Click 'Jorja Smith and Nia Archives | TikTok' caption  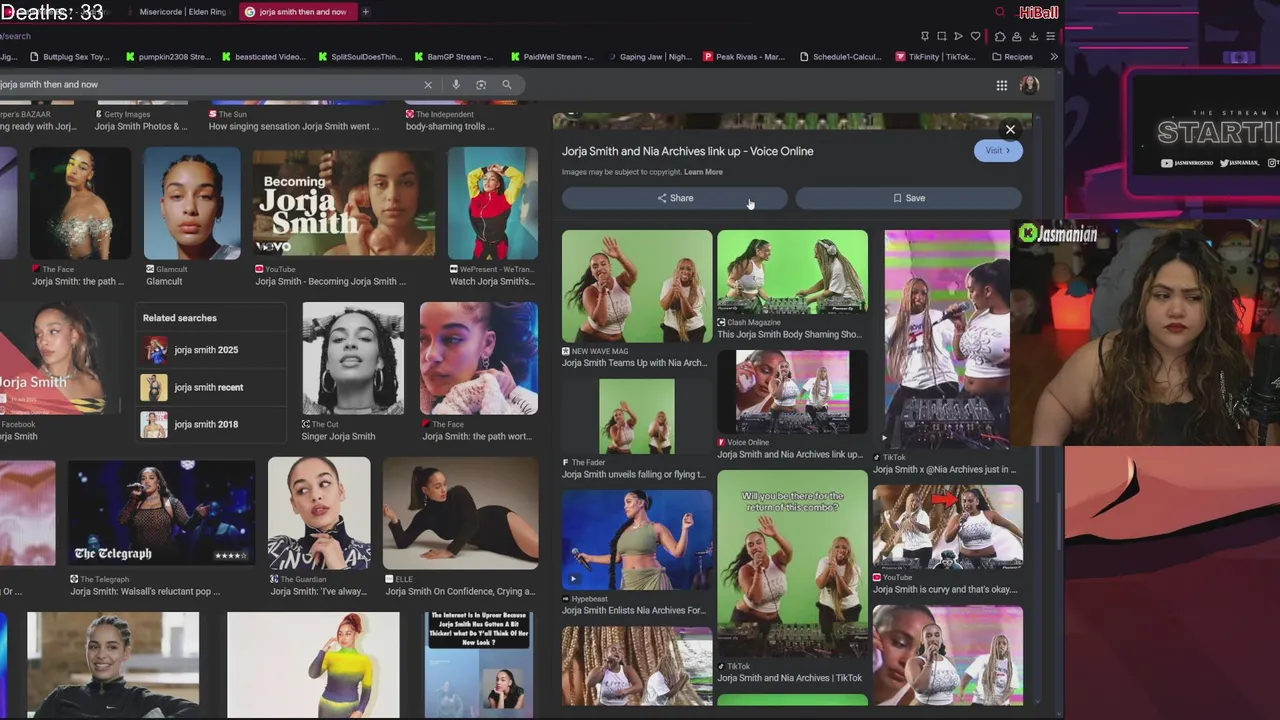tap(789, 678)
